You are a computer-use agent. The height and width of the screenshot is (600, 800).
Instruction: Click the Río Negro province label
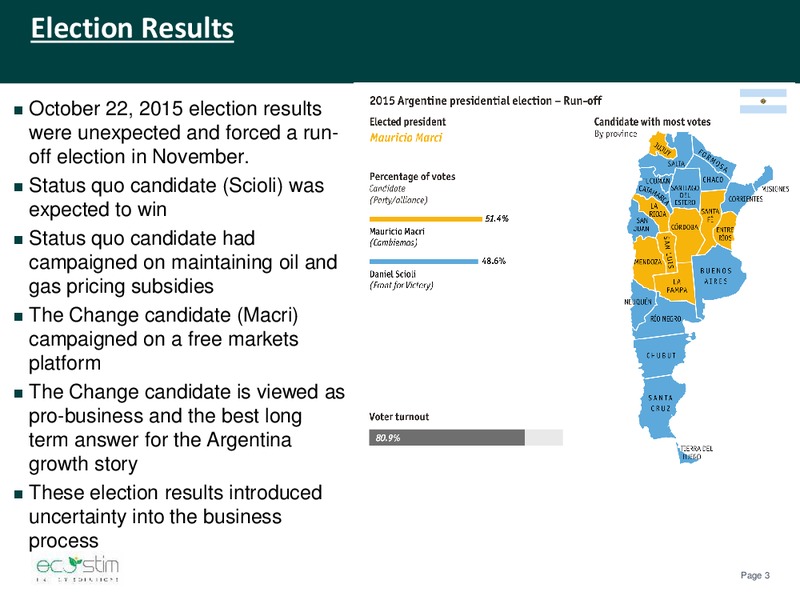(666, 319)
